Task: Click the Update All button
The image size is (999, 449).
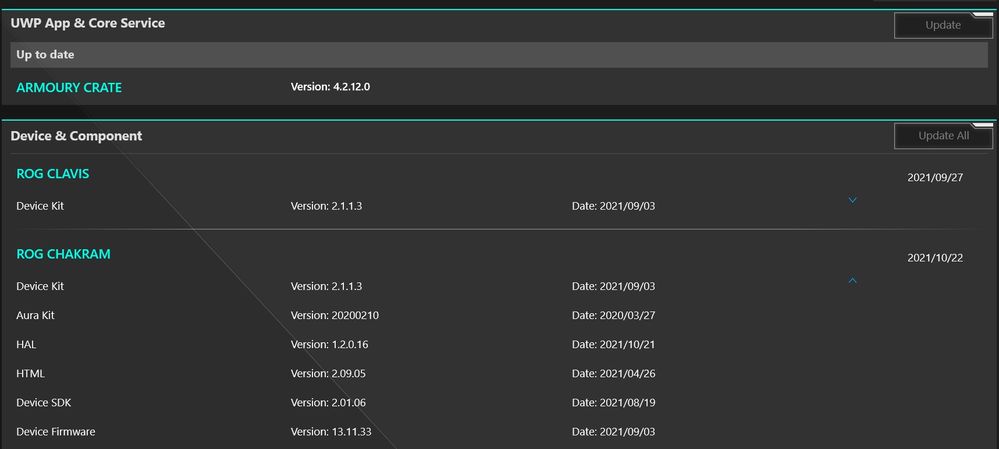Action: (x=943, y=136)
